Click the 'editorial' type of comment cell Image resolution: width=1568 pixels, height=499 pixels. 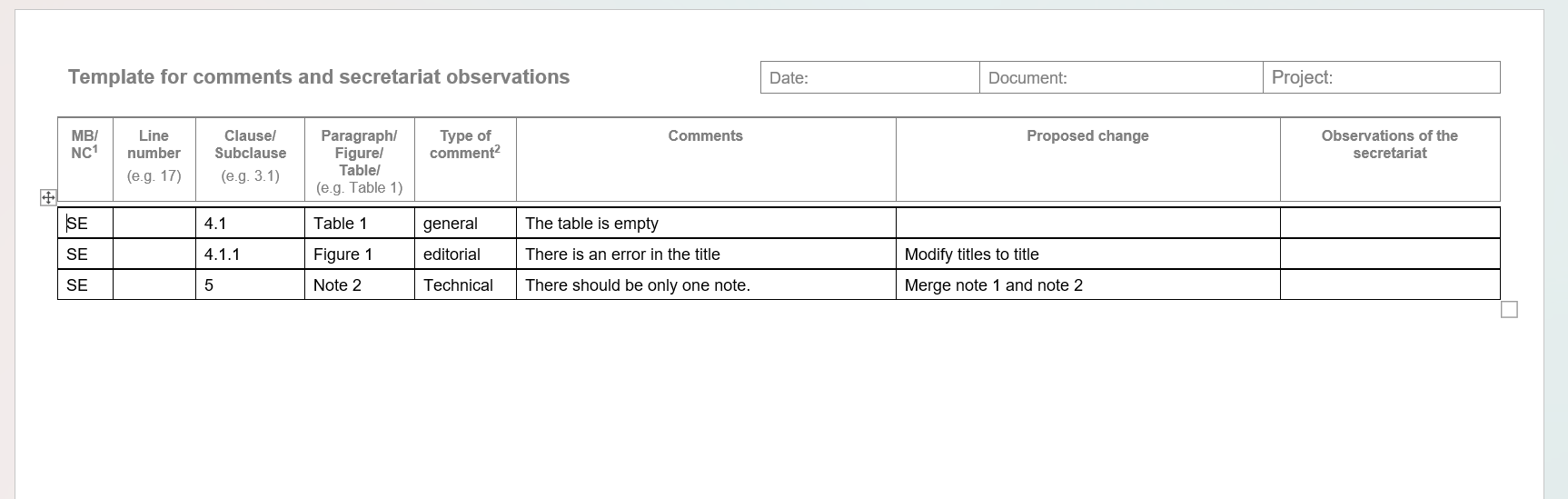[465, 254]
